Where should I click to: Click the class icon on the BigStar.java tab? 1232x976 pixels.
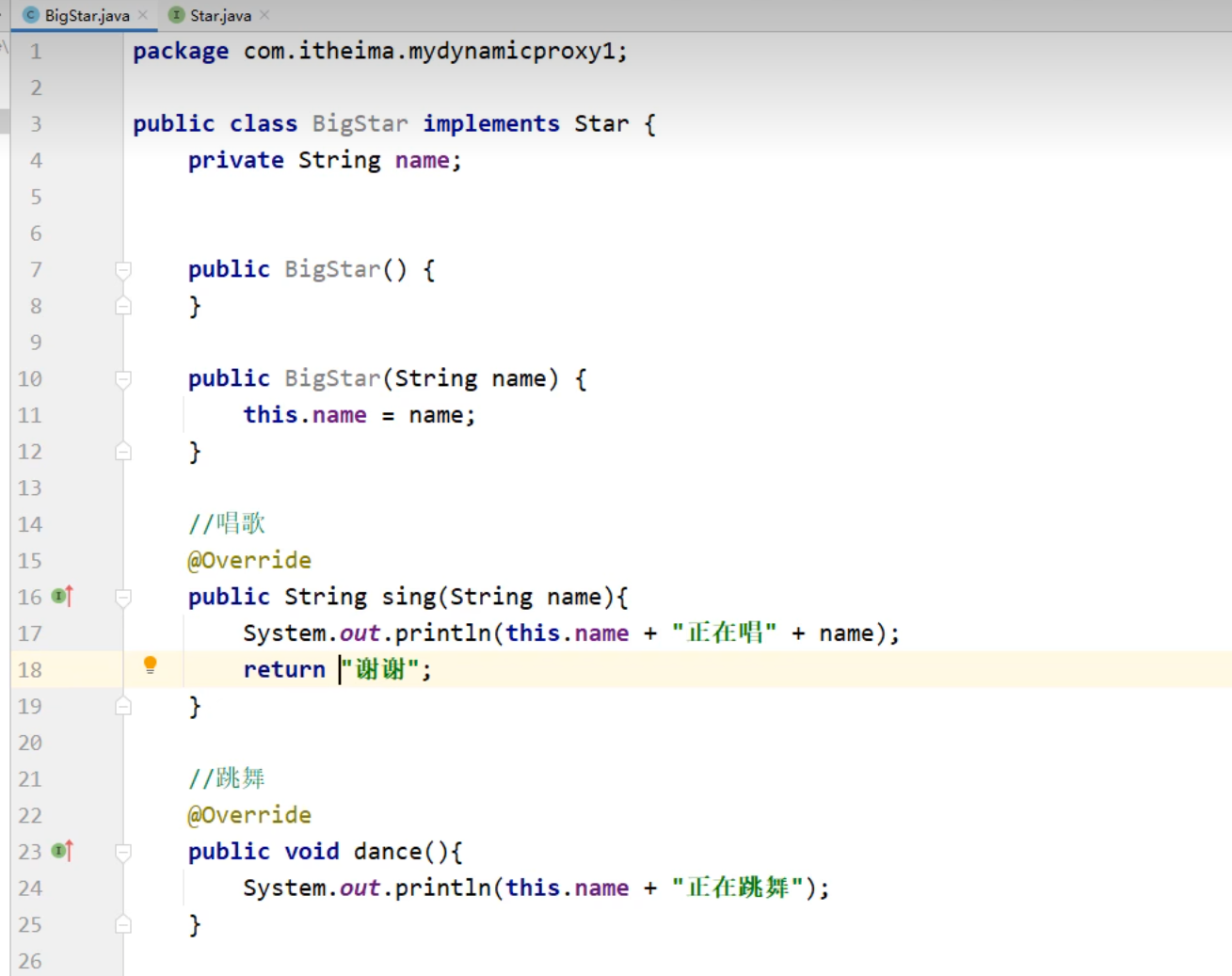pos(31,15)
